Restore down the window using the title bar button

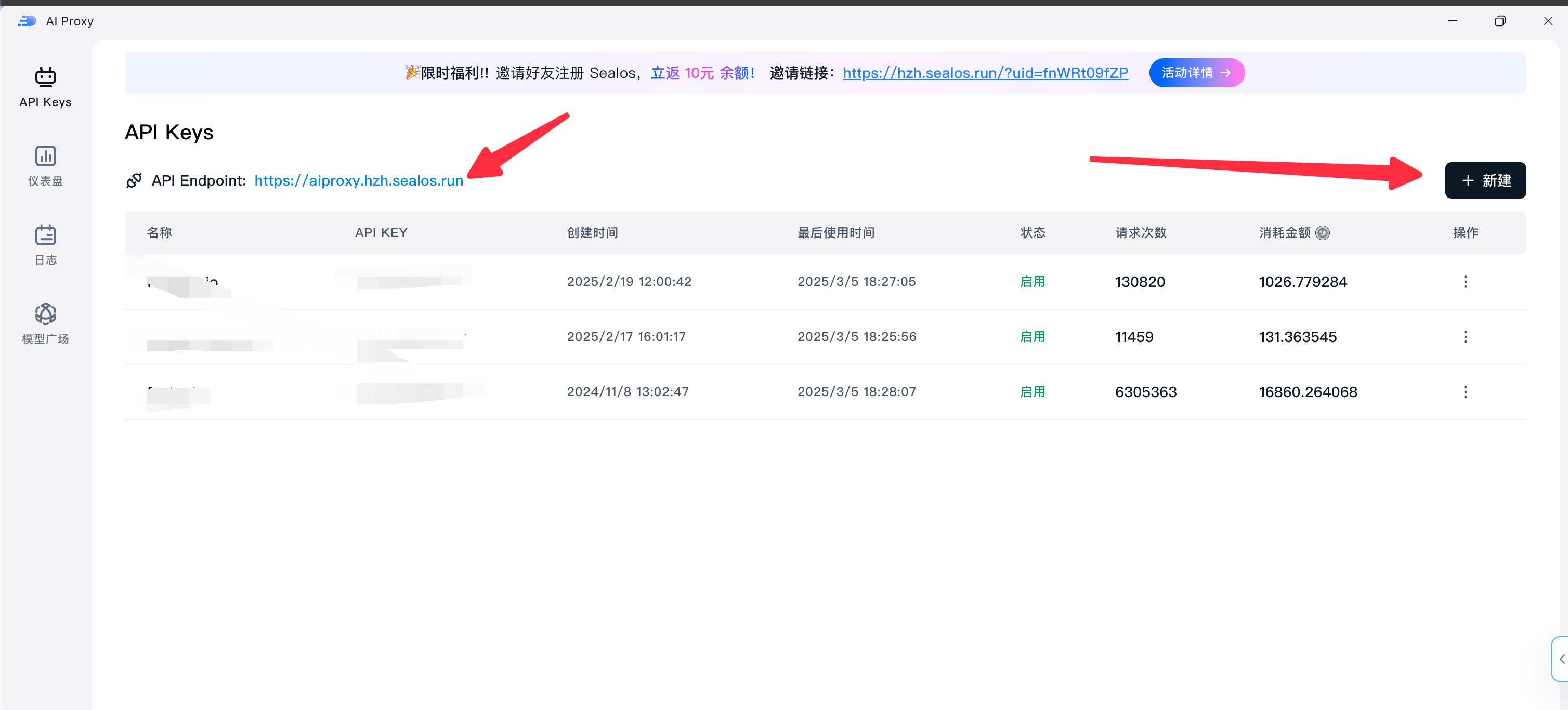point(1500,21)
